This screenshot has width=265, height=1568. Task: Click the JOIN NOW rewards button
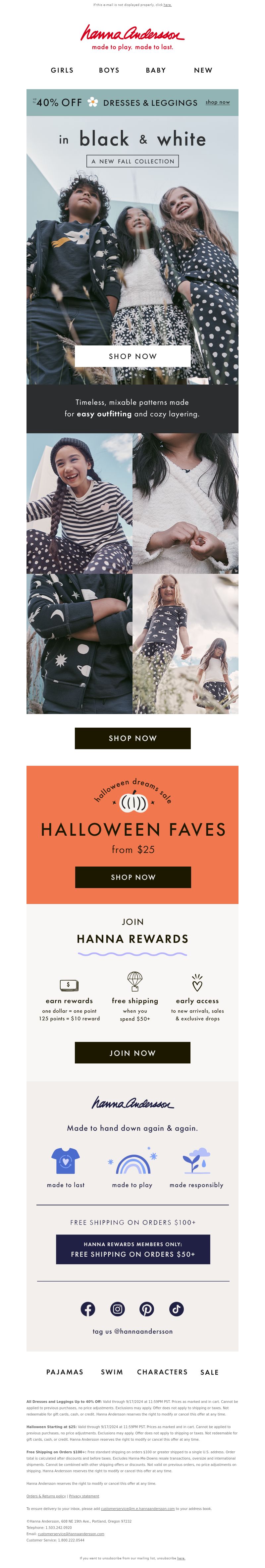point(132,1053)
